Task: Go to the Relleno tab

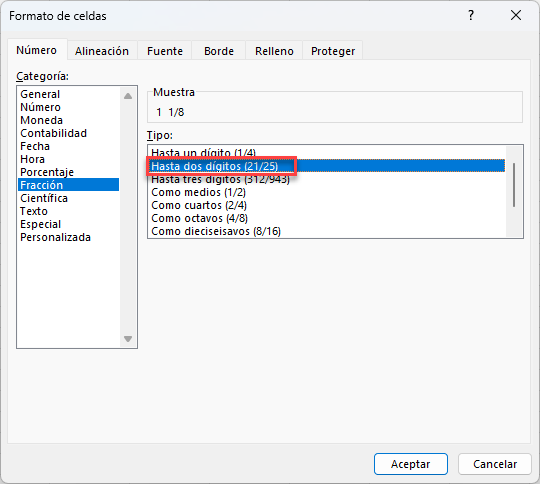Action: [274, 51]
